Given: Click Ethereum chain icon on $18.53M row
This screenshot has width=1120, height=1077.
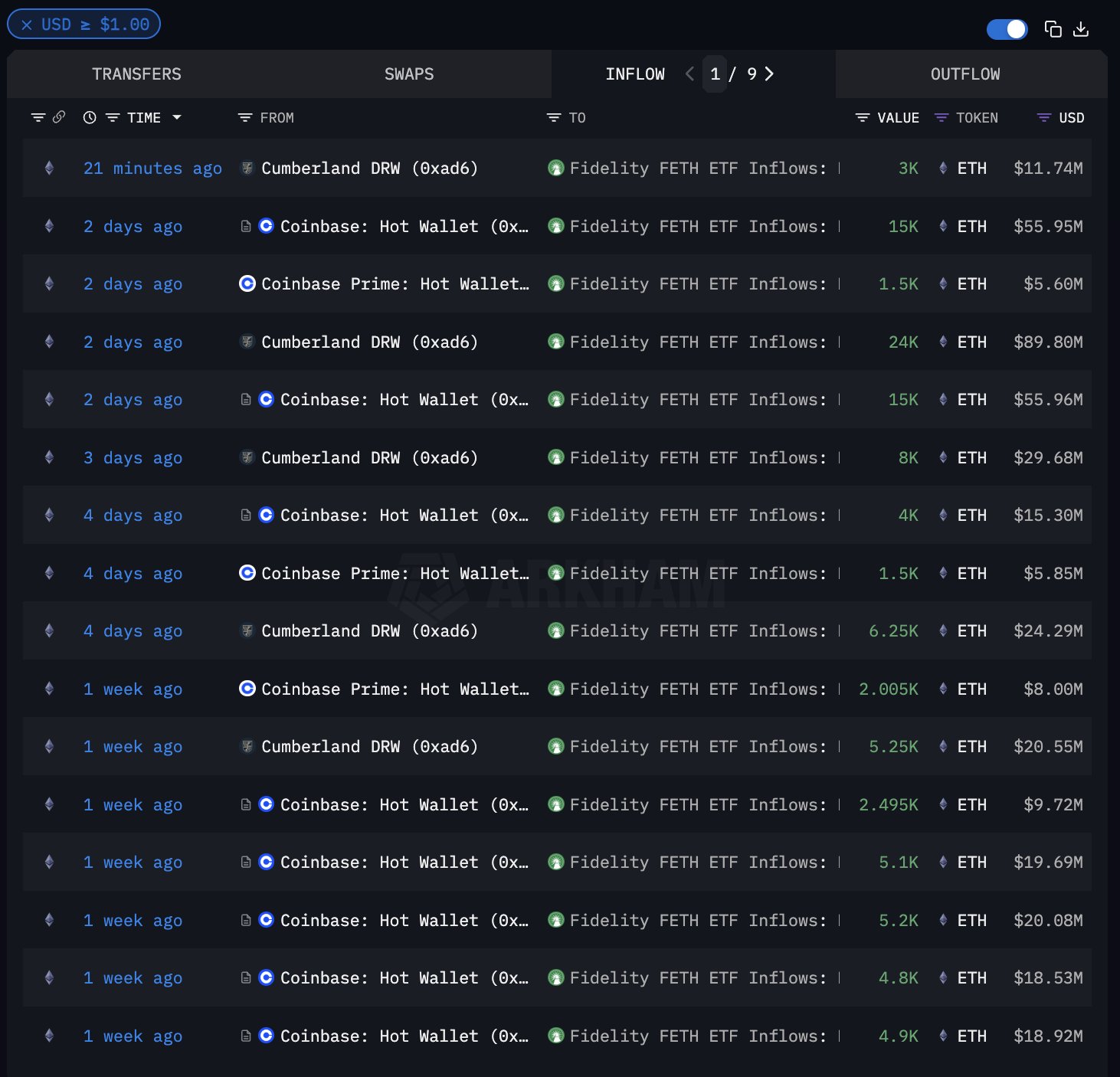Looking at the screenshot, I should click(x=49, y=977).
